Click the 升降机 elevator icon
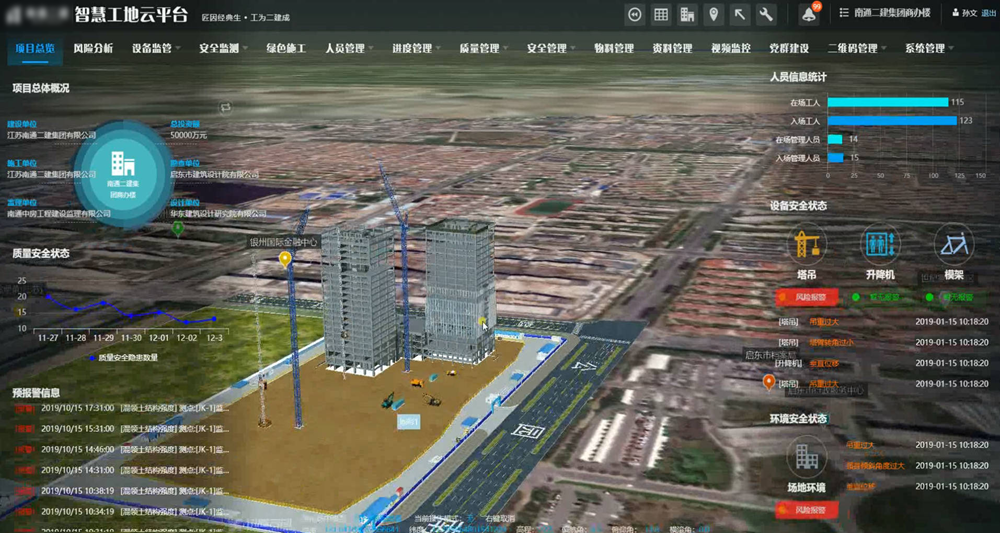 [x=880, y=244]
